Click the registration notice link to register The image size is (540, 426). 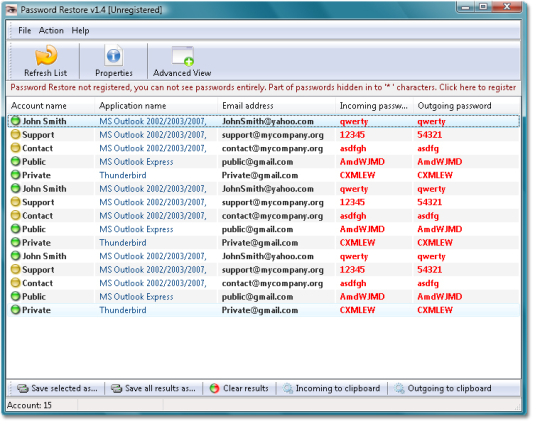coord(263,87)
